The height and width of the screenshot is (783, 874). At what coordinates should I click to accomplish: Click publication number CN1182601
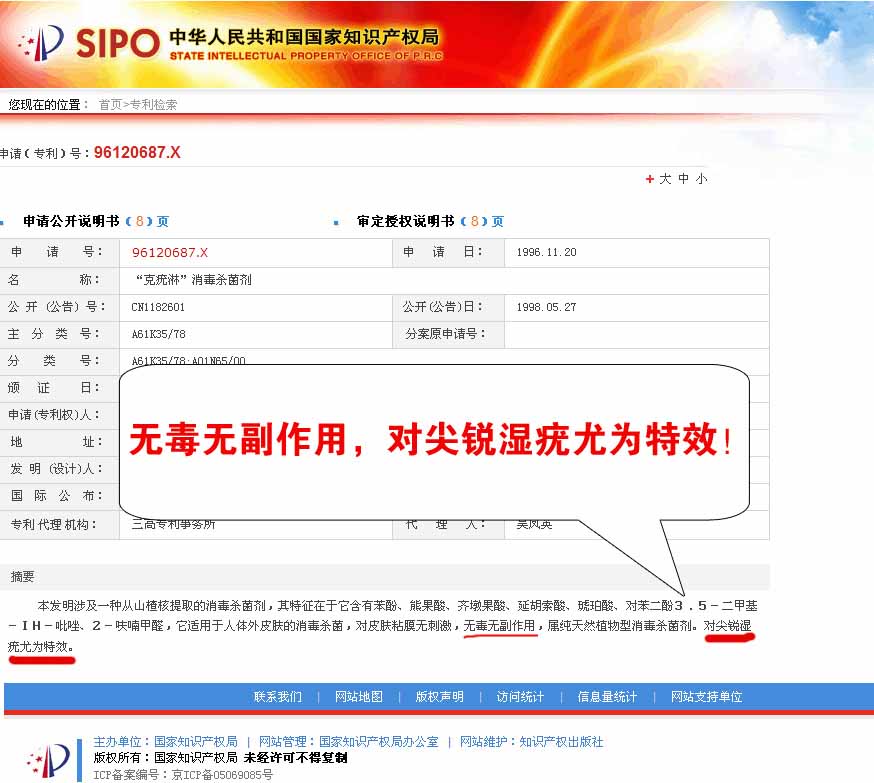tap(158, 307)
